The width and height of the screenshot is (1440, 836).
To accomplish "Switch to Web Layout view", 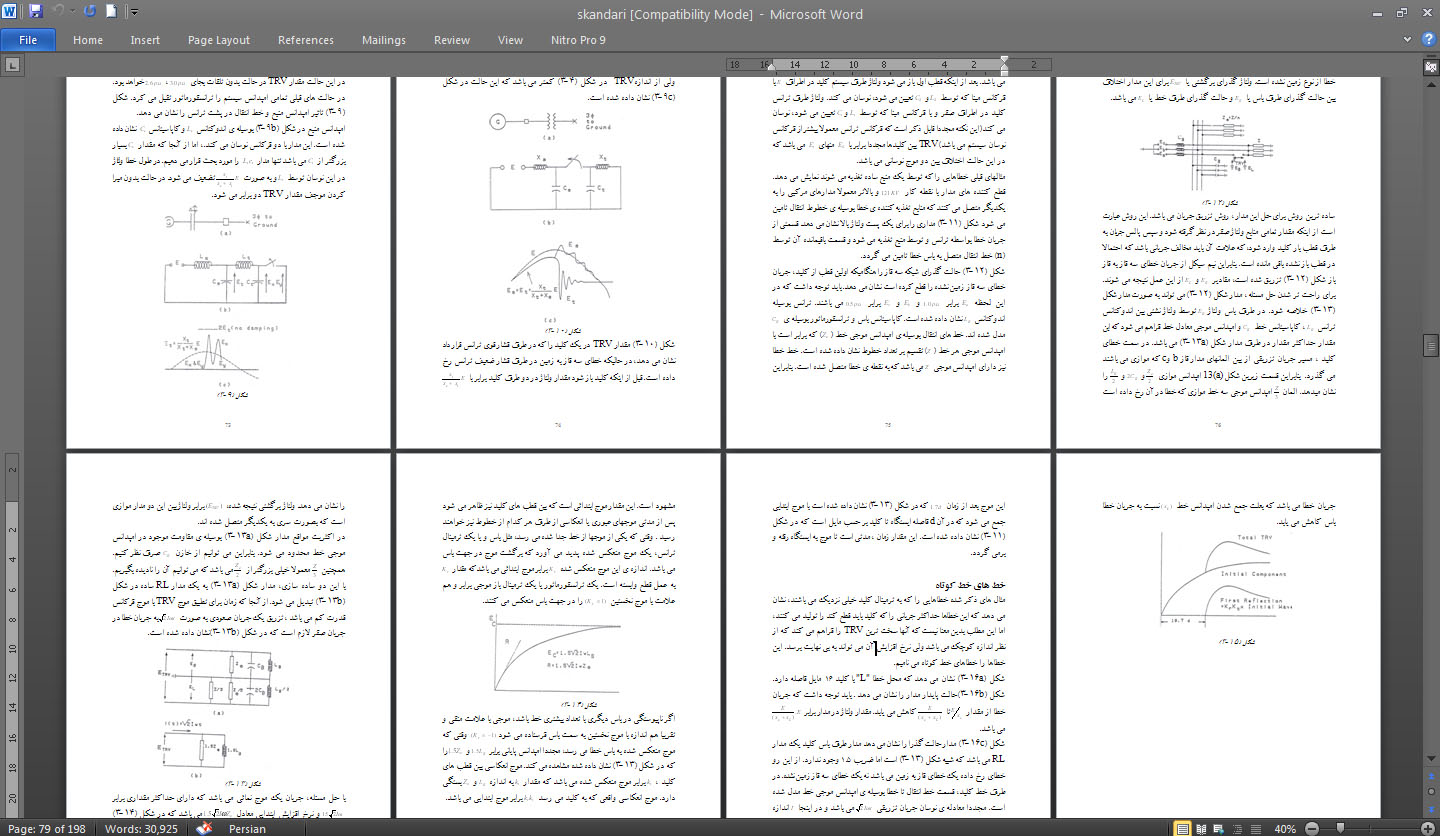I will (x=1220, y=829).
